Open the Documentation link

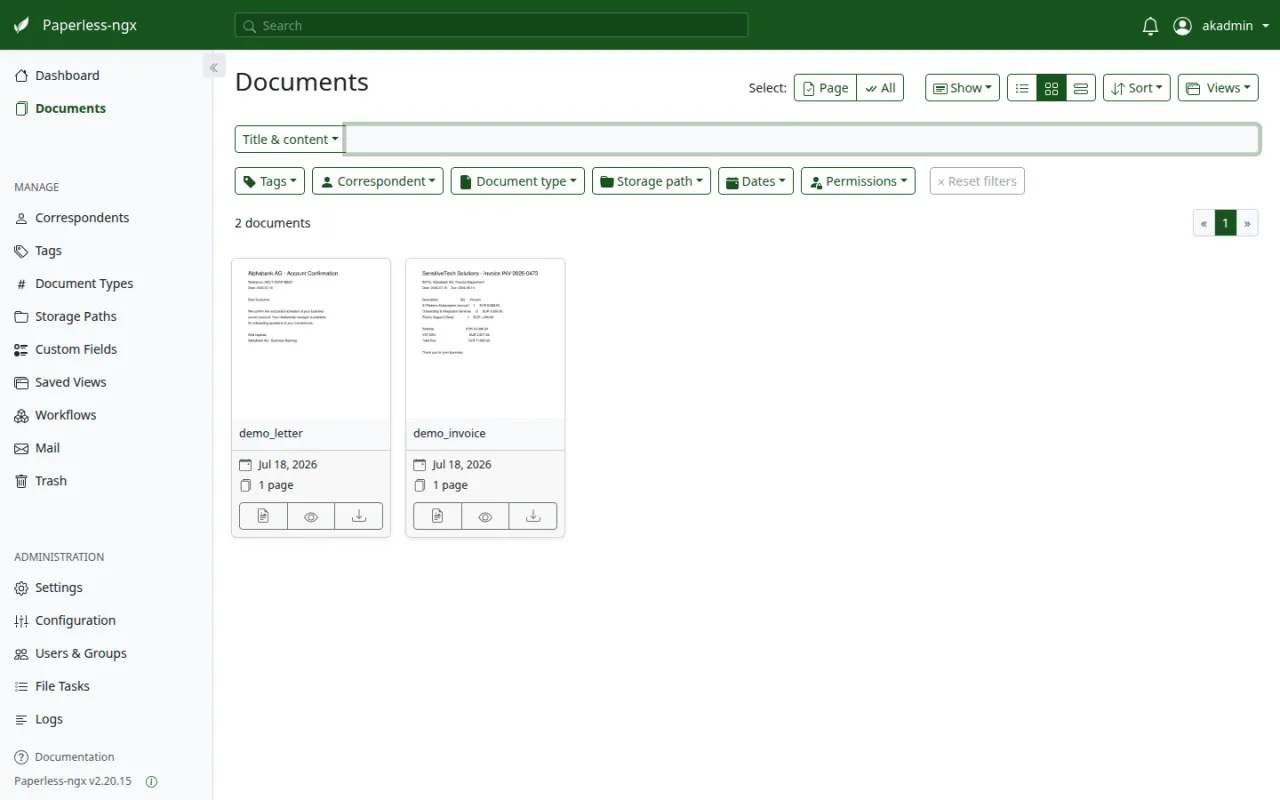74,757
